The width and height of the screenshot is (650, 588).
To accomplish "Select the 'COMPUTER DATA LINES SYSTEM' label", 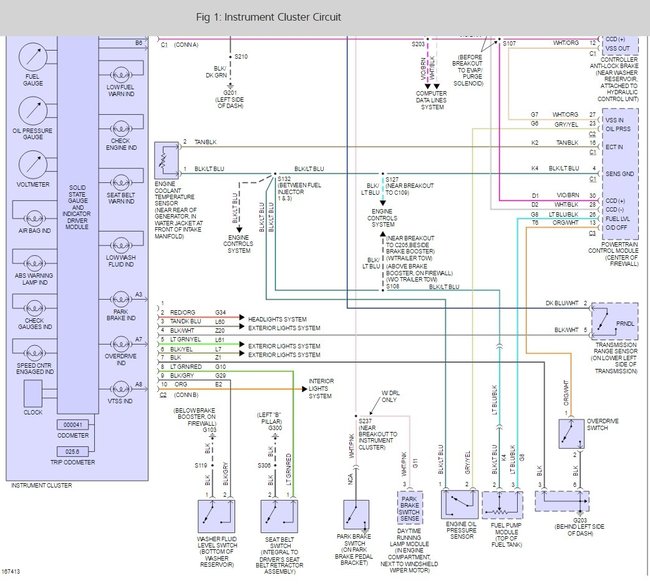I will (432, 100).
